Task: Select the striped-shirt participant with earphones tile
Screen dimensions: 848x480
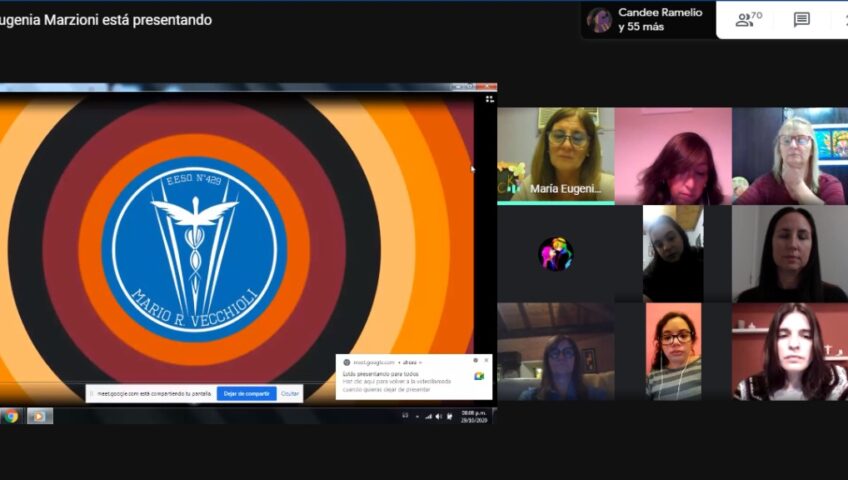Action: [x=673, y=351]
